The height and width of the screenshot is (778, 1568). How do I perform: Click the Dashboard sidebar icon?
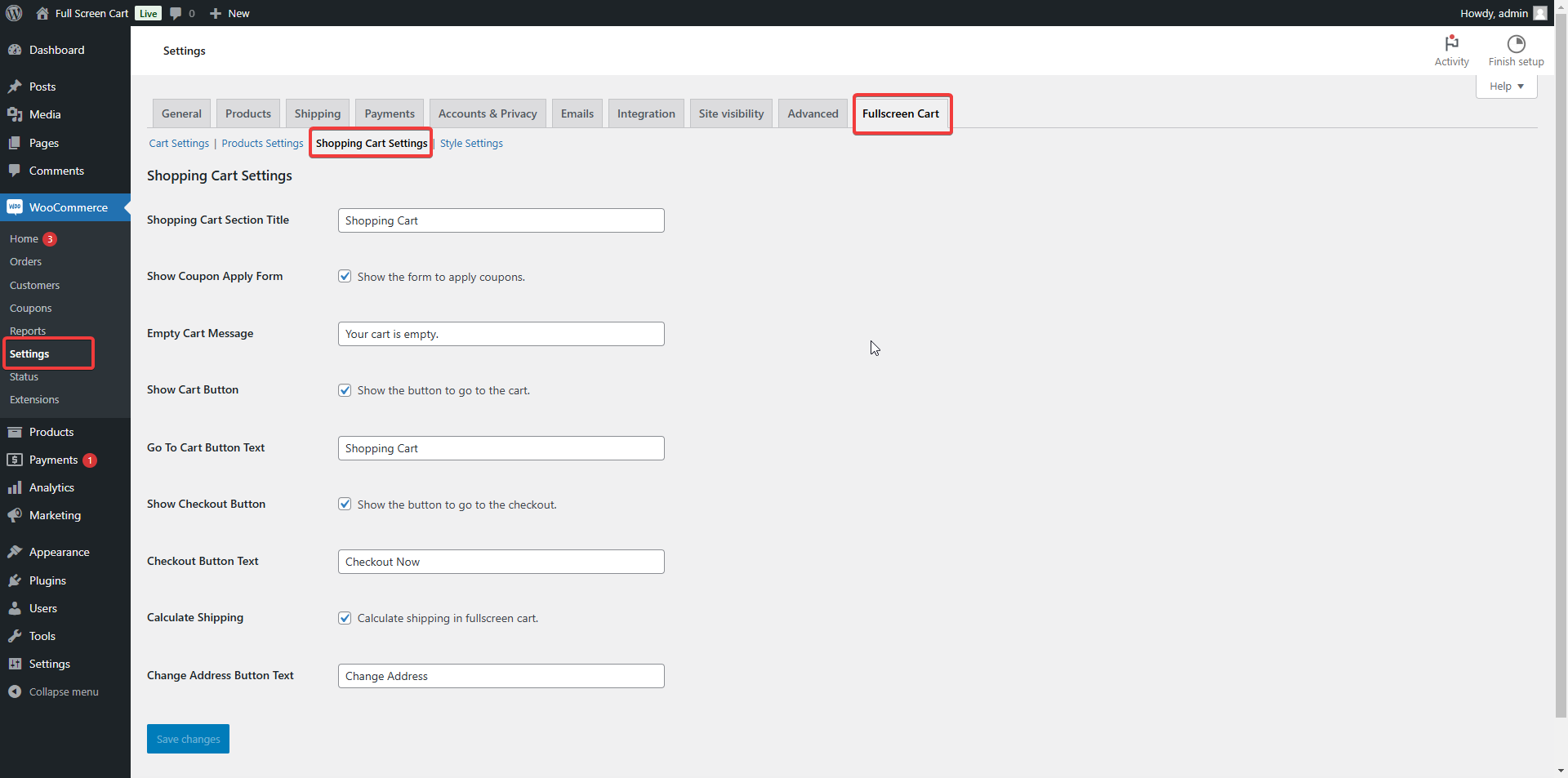15,50
